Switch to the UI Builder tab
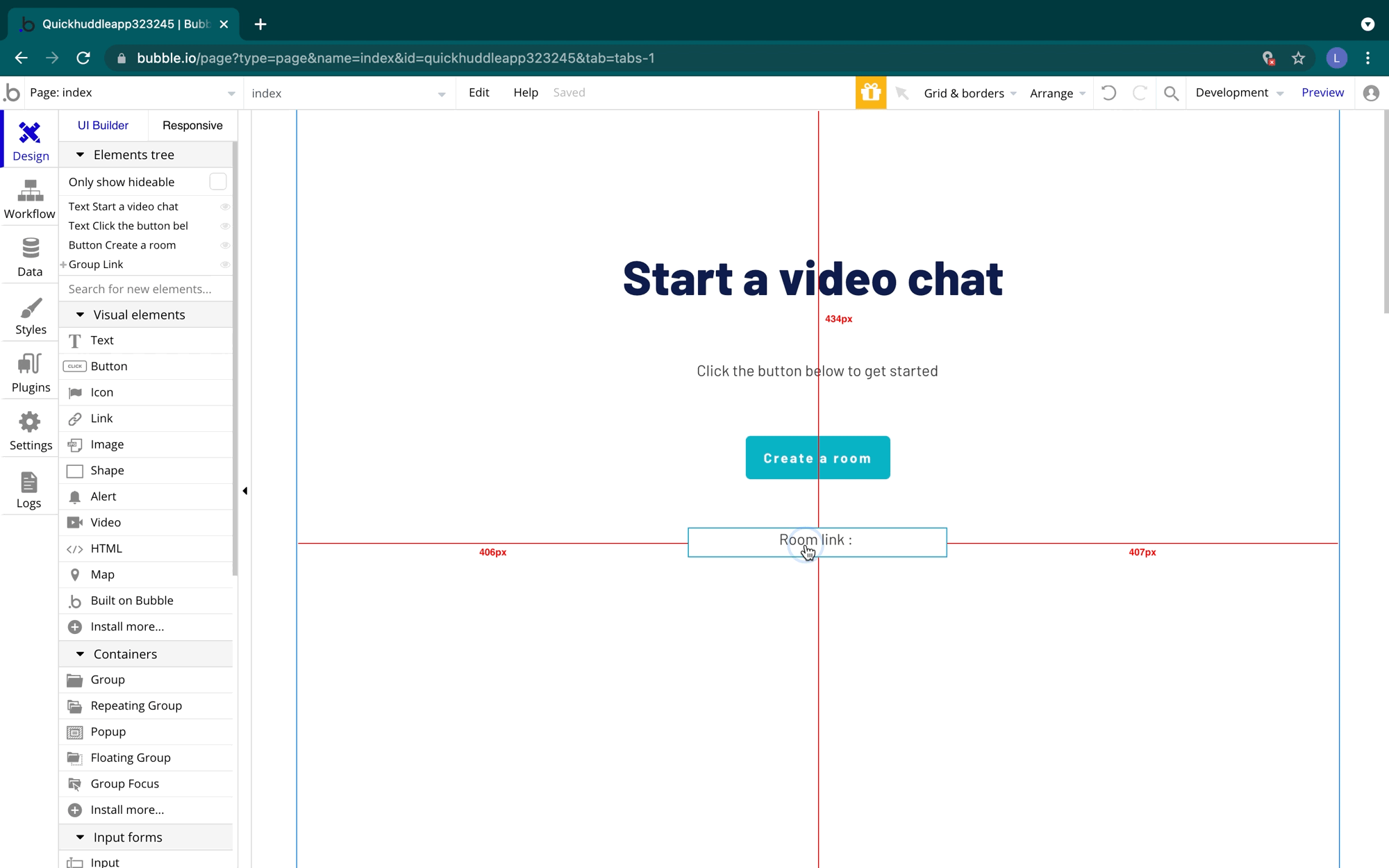The image size is (1389, 868). [103, 126]
